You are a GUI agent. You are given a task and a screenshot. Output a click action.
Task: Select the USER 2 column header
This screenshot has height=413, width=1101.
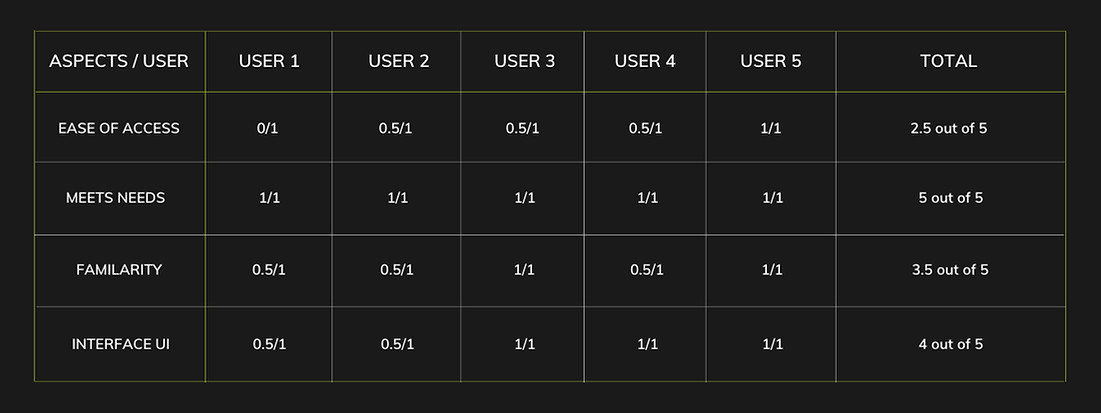398,61
